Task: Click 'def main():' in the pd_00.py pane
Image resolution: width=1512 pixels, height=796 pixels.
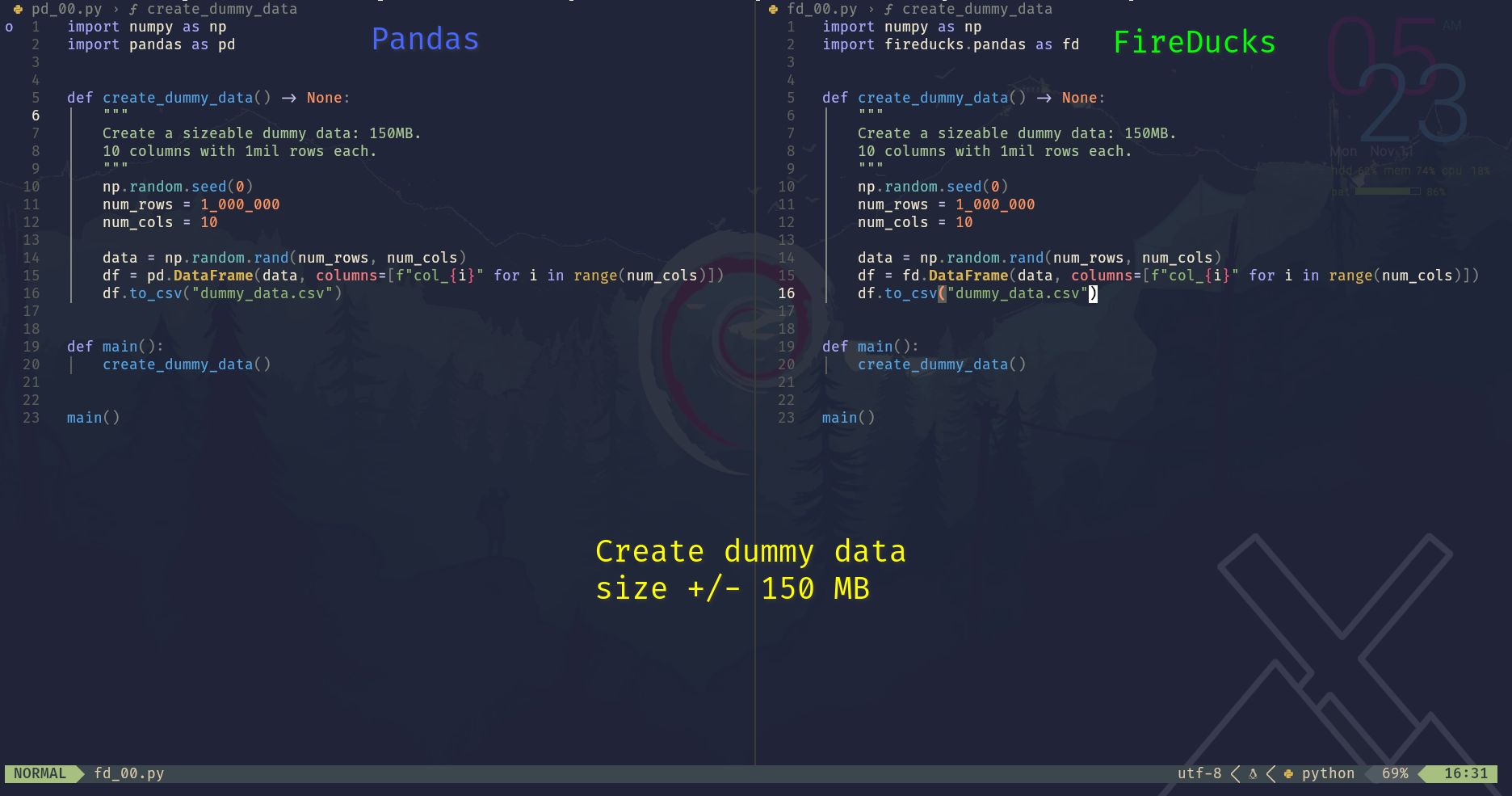Action: click(115, 347)
